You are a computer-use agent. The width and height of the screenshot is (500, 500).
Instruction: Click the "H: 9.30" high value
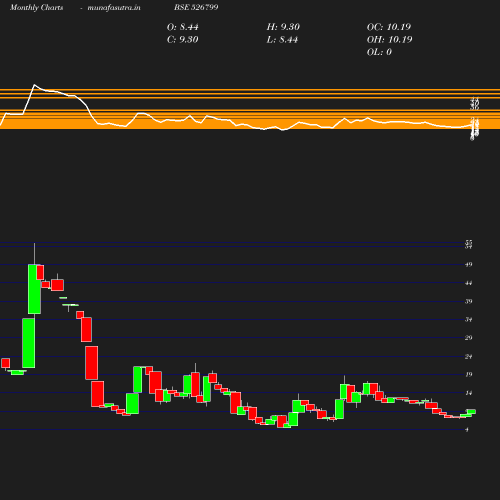coord(283,27)
